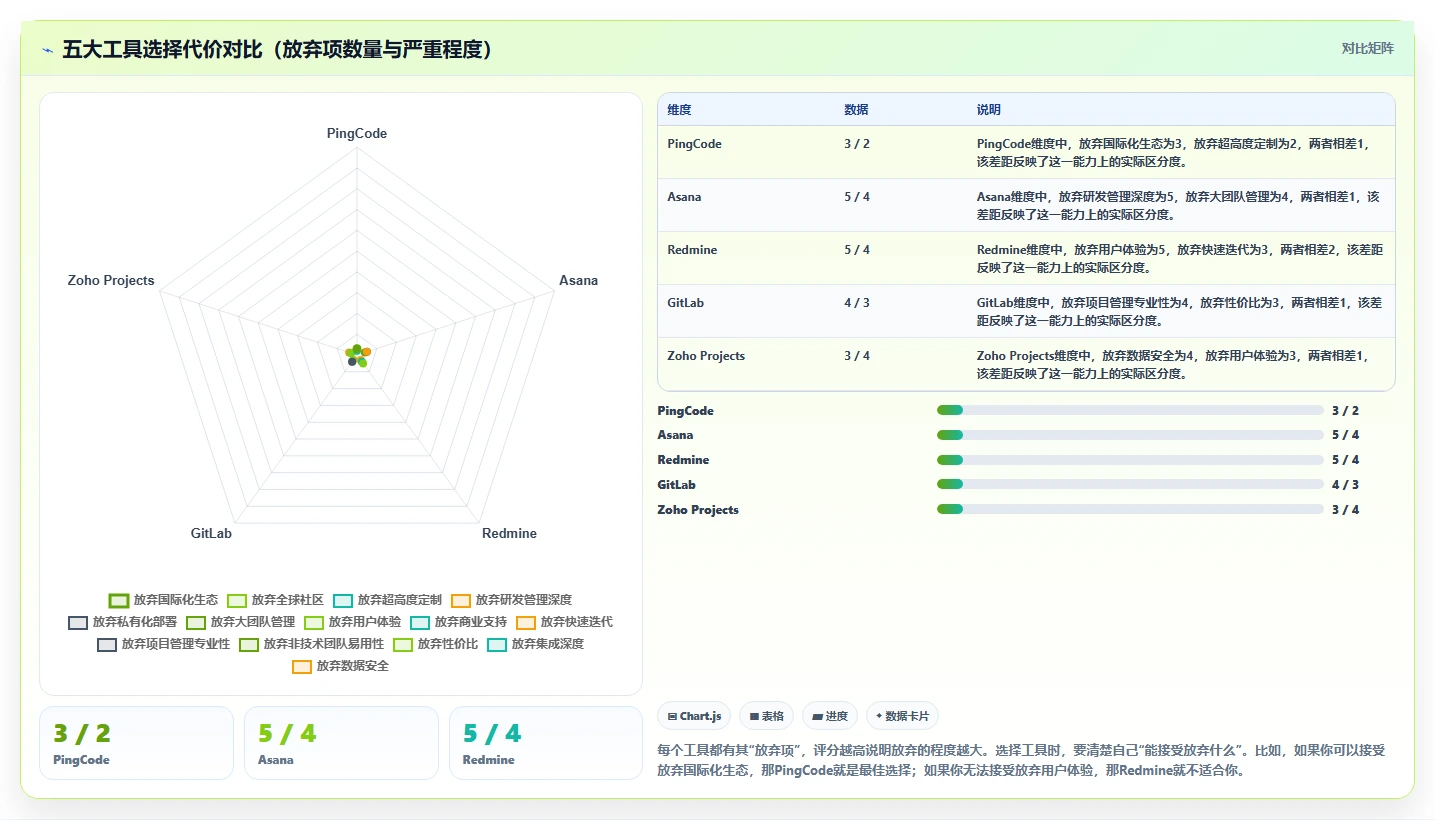This screenshot has width=1435, height=820.
Task: Click the Zoho Projects axis label on the radar chart
Action: click(x=111, y=281)
